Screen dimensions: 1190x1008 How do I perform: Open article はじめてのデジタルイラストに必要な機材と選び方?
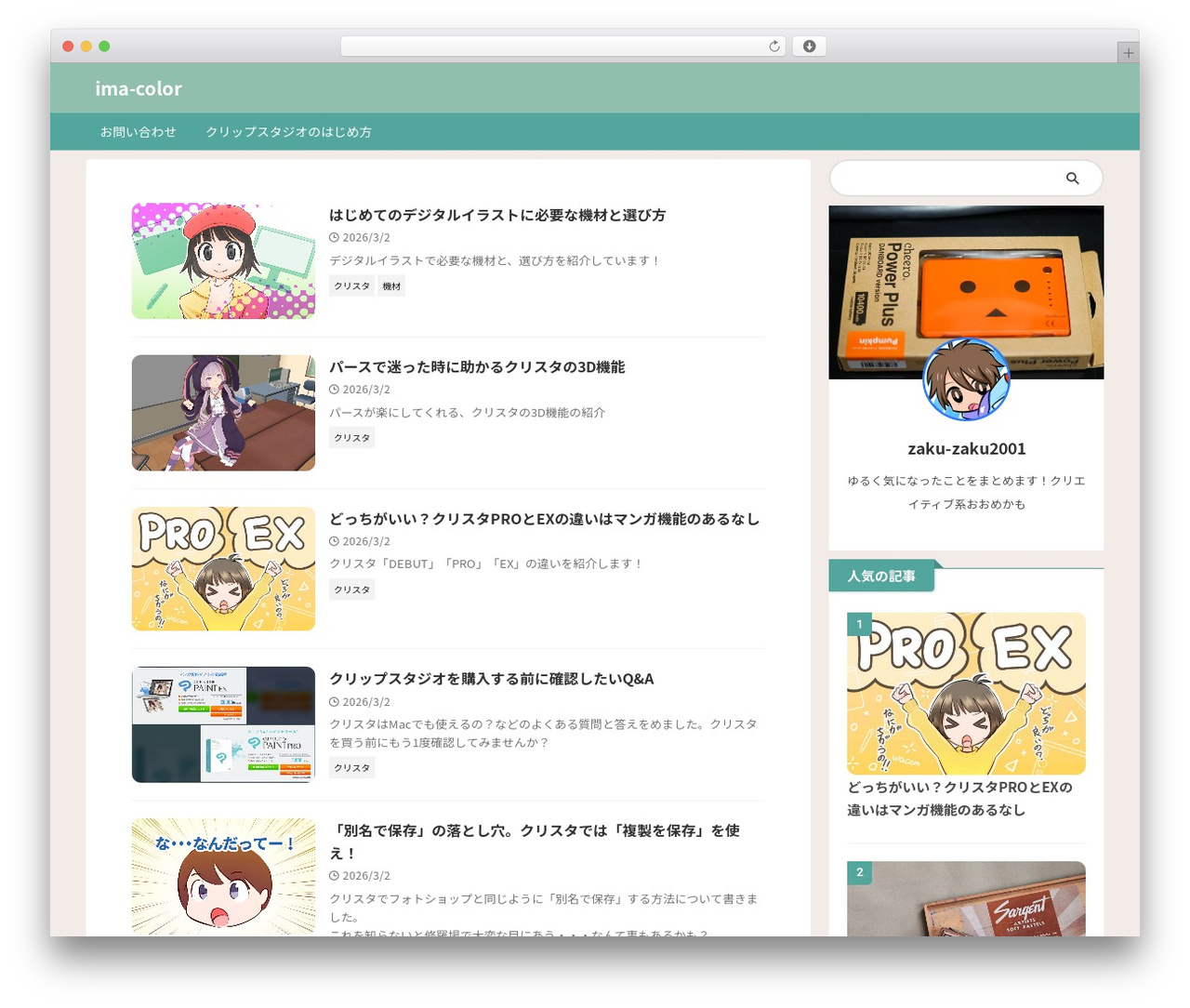497,215
